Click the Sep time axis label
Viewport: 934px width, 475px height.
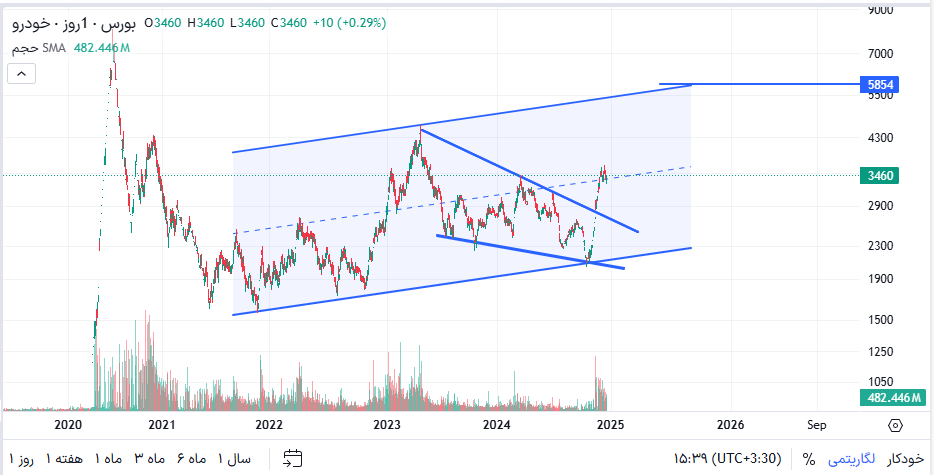[817, 425]
